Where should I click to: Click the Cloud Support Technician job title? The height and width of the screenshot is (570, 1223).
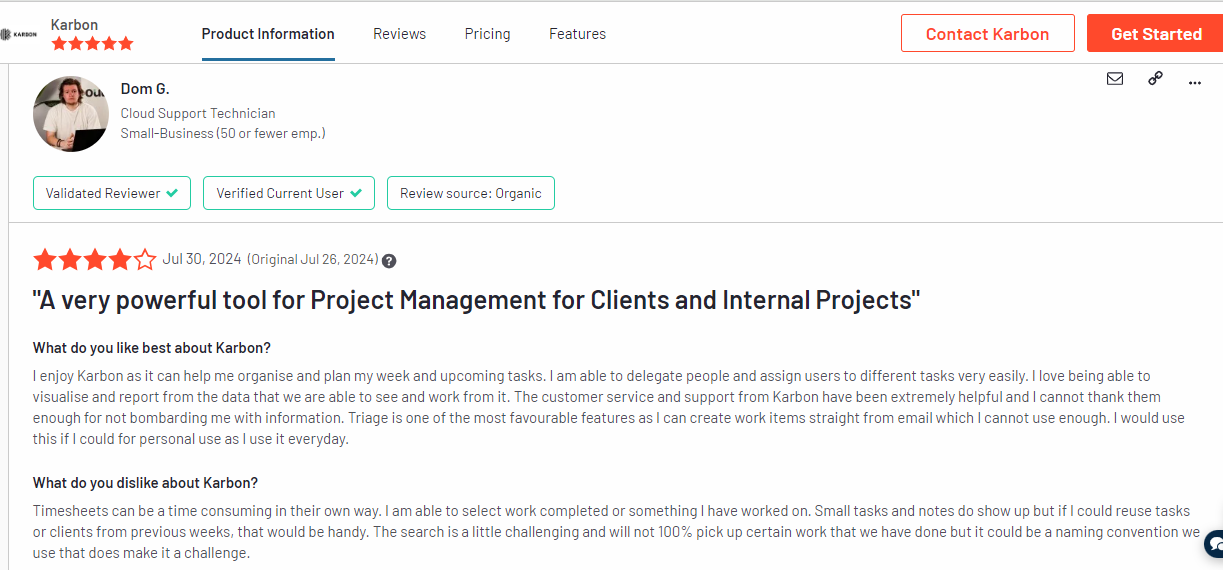pyautogui.click(x=198, y=113)
